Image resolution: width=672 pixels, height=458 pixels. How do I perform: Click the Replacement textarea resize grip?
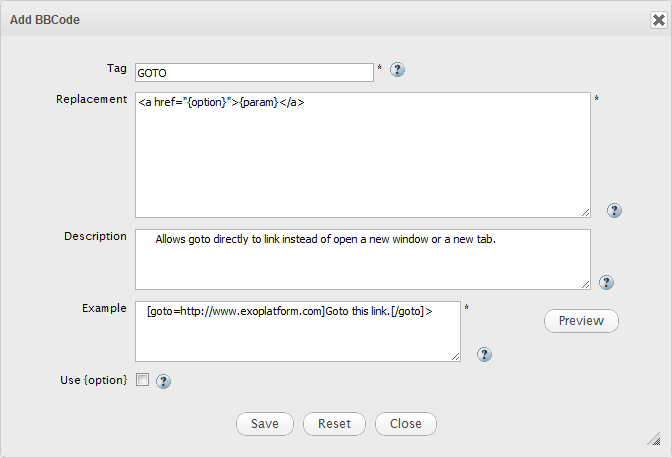pos(584,211)
